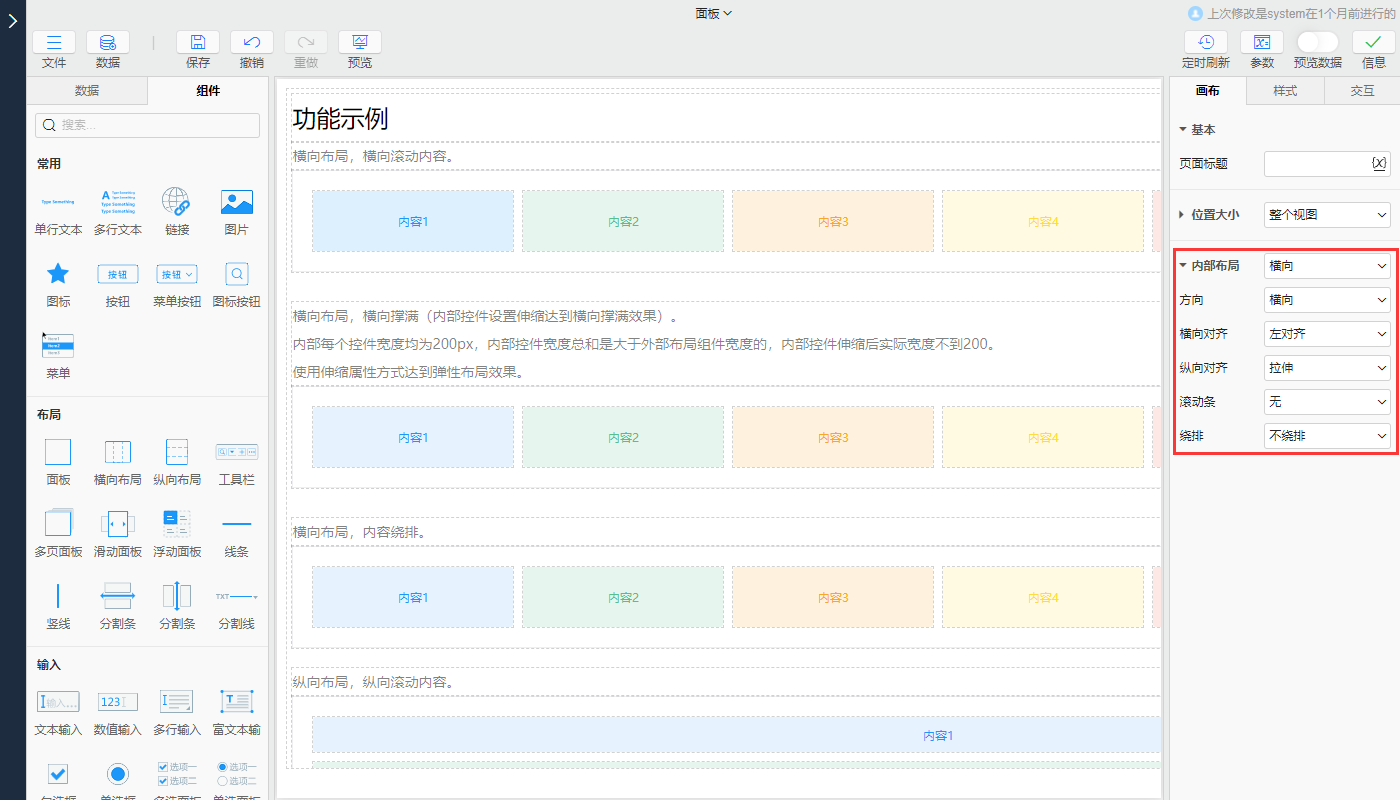Open the 横向对齐 dropdown
Viewport: 1400px width, 800px height.
pyautogui.click(x=1327, y=334)
